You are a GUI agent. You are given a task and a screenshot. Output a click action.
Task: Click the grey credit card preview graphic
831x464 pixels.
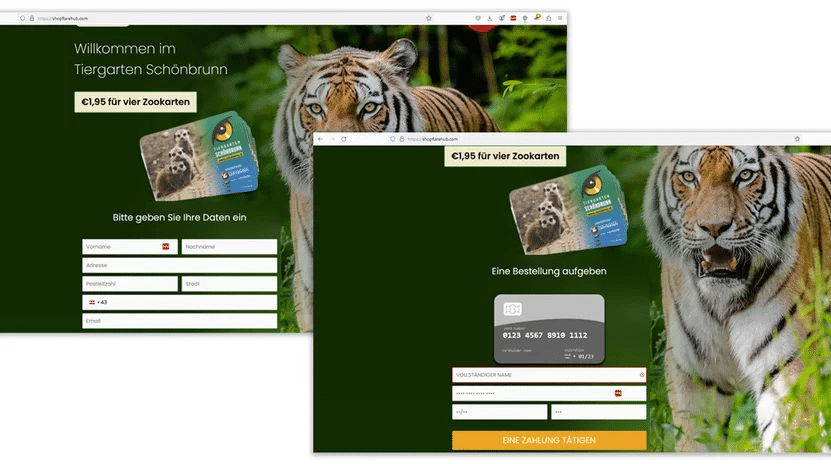[x=549, y=329]
